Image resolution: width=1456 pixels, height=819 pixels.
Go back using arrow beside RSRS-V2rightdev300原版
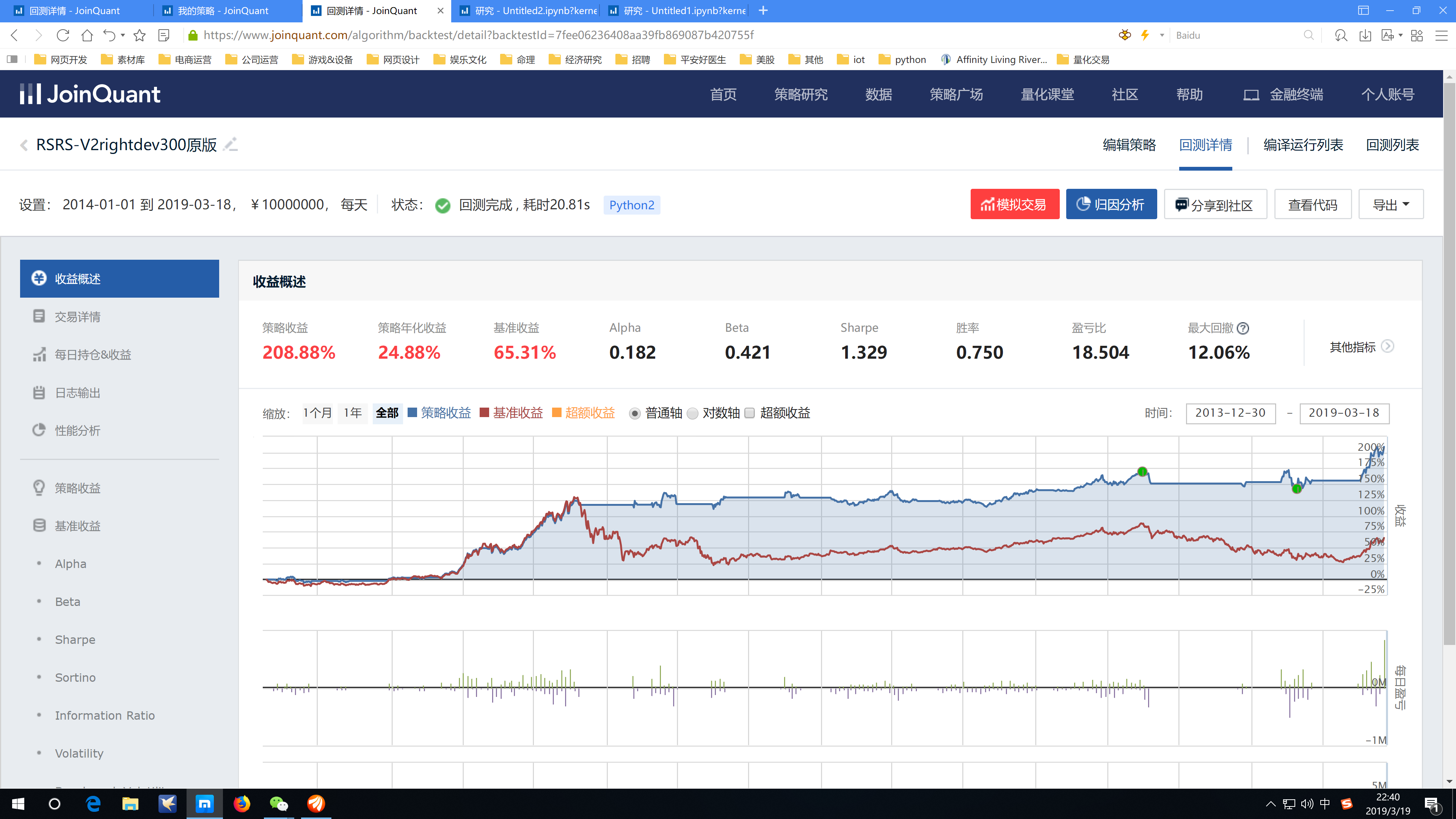point(24,145)
